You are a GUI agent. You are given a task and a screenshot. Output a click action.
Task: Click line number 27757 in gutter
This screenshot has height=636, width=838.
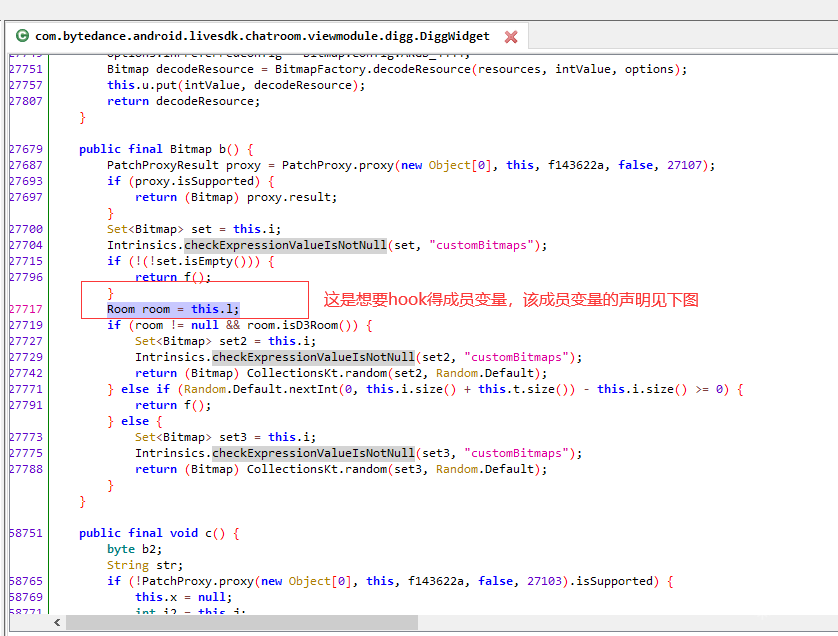[x=26, y=86]
